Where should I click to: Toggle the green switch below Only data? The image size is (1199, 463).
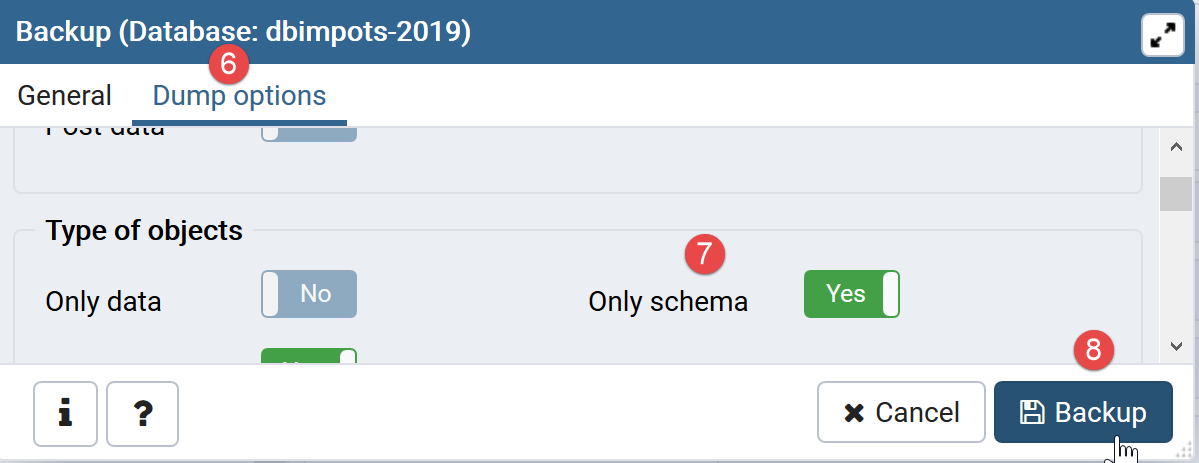[x=309, y=357]
